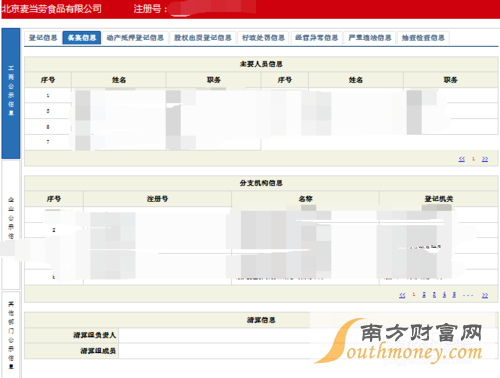Click the 登记机关 column header

click(439, 199)
